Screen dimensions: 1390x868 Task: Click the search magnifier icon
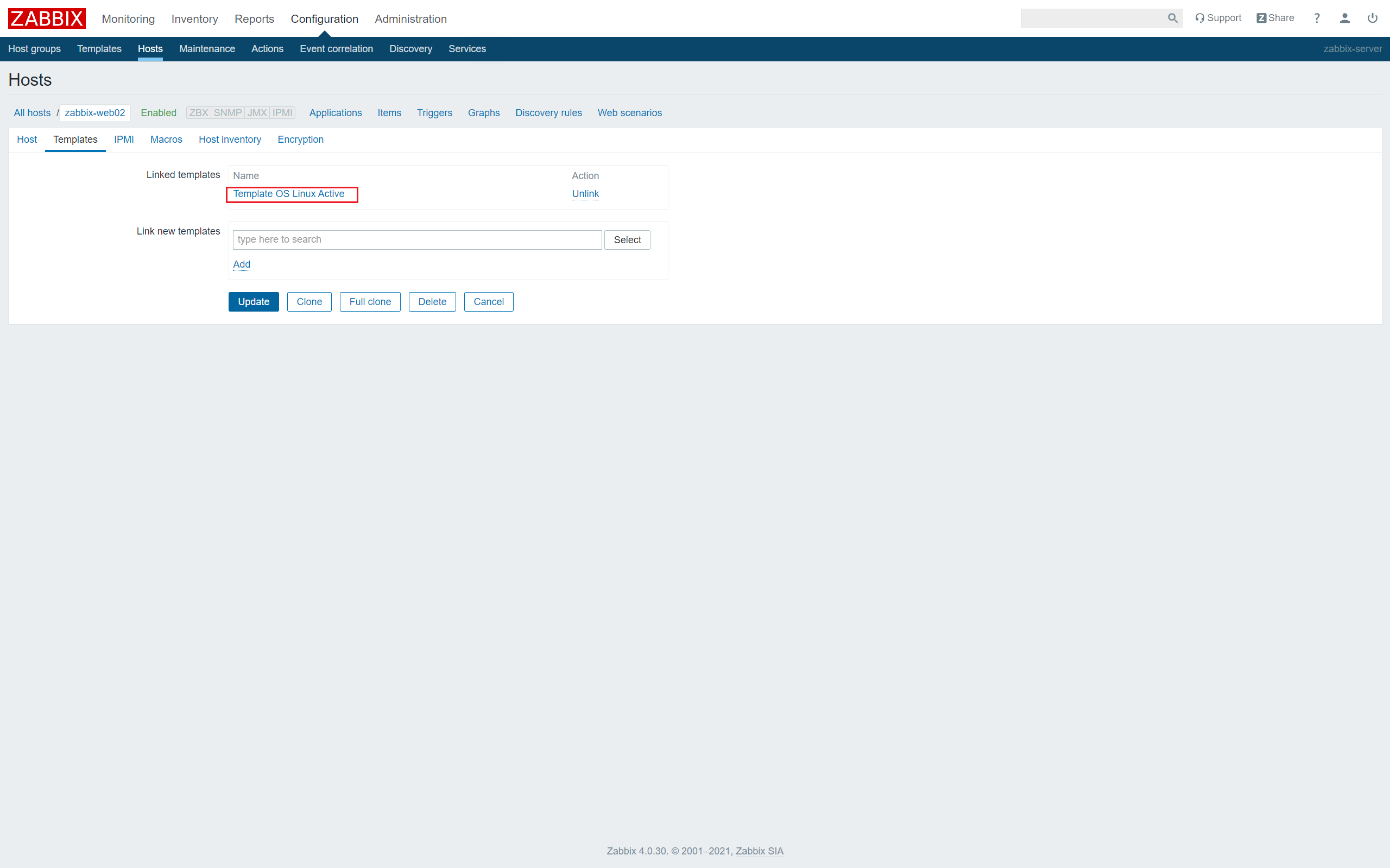click(1172, 18)
